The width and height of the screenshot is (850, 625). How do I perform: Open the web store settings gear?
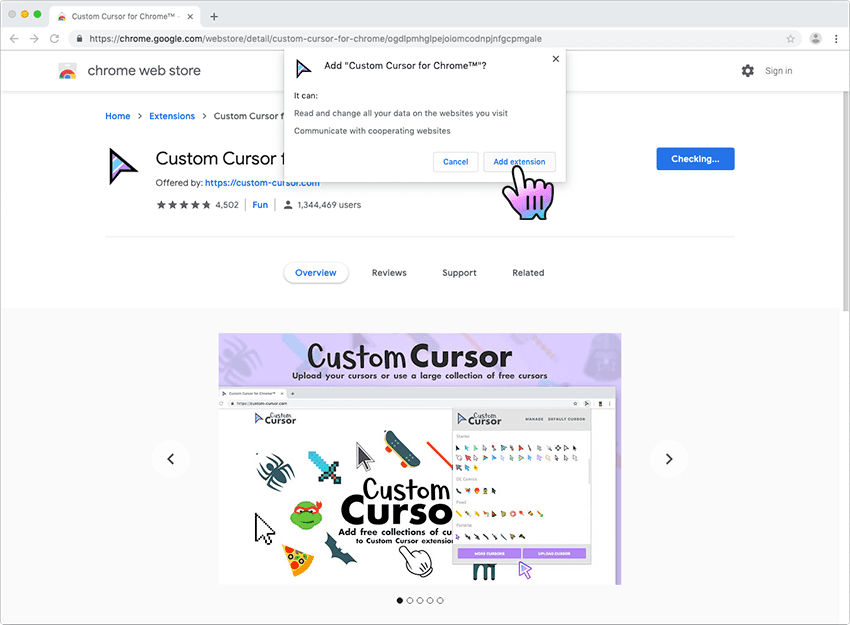coord(747,71)
